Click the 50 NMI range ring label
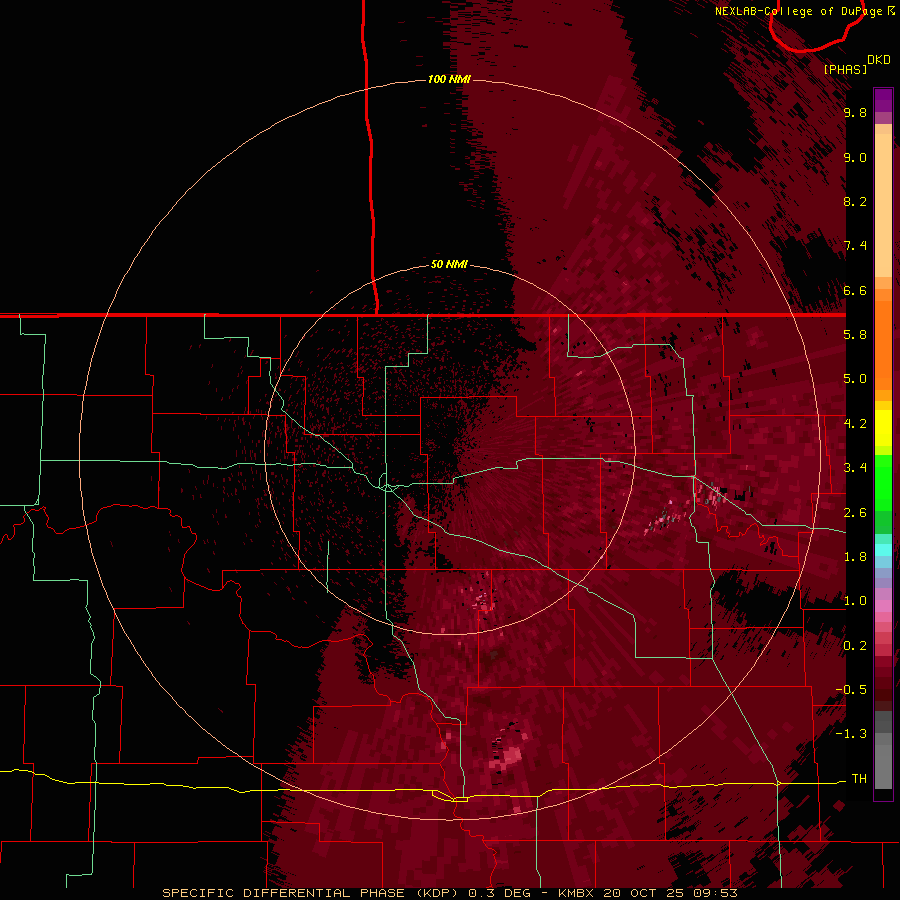Viewport: 900px width, 900px height. pos(449,264)
